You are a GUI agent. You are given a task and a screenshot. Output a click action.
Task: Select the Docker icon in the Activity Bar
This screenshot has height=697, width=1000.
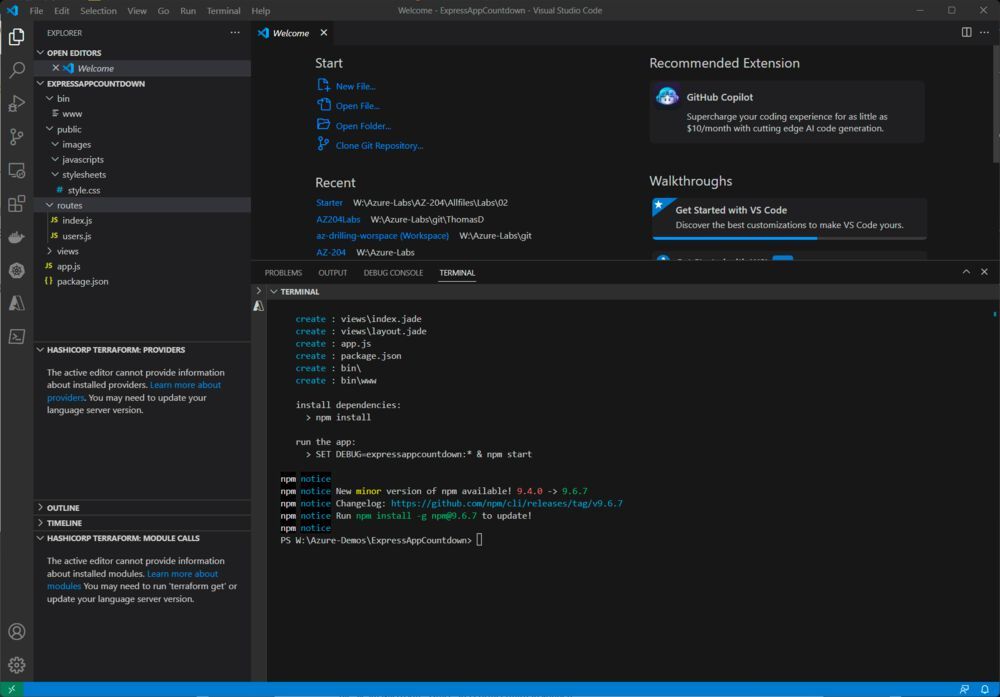(16, 237)
